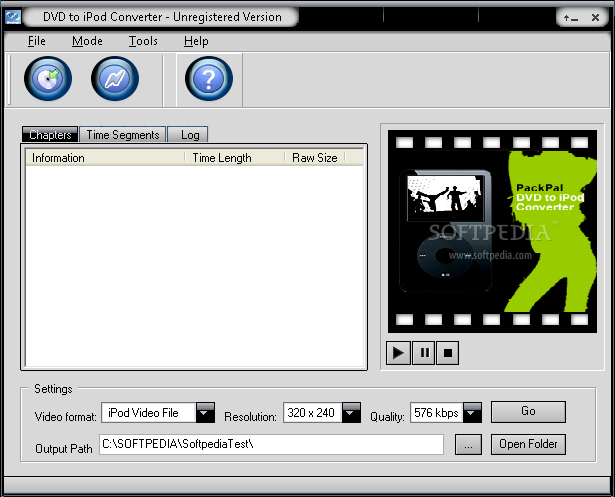Switch to the Log tab
The height and width of the screenshot is (497, 615).
(188, 135)
